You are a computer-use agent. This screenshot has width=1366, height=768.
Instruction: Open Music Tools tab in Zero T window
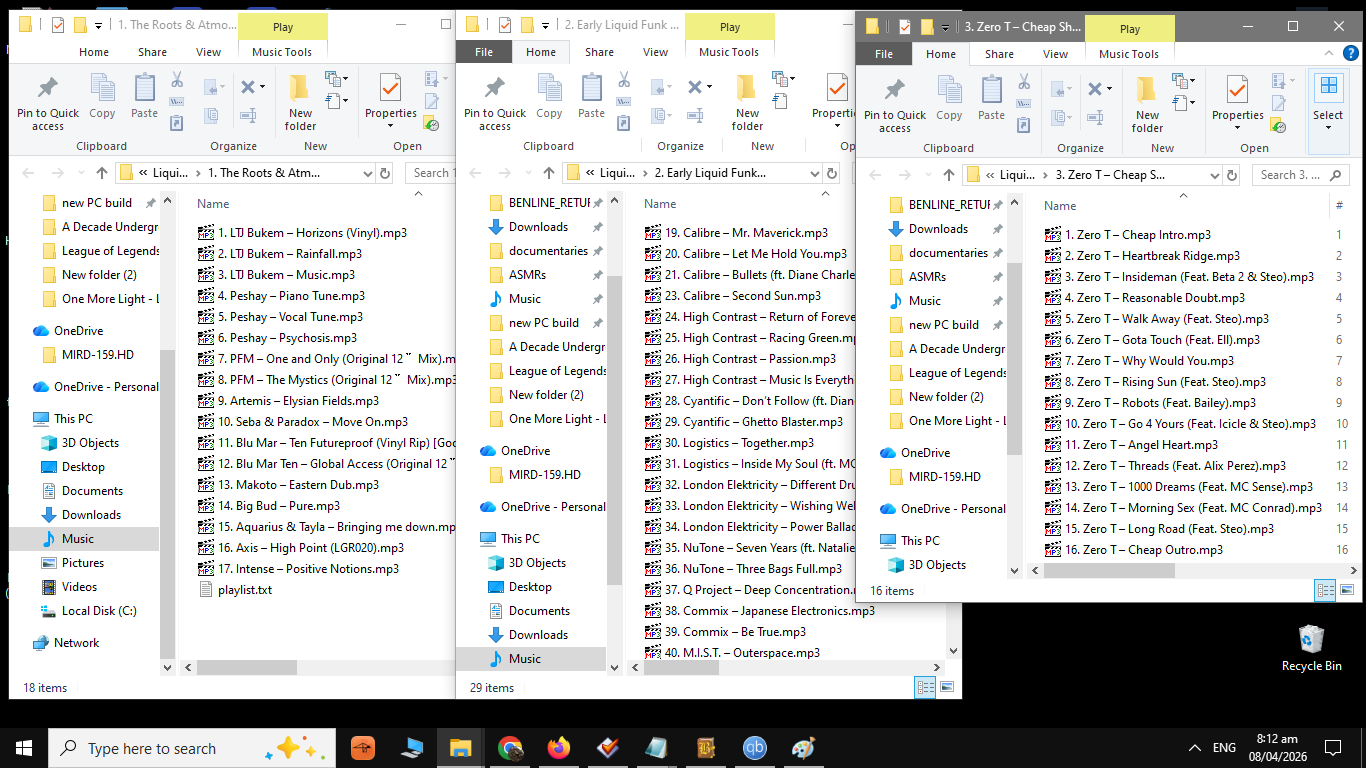[1129, 54]
